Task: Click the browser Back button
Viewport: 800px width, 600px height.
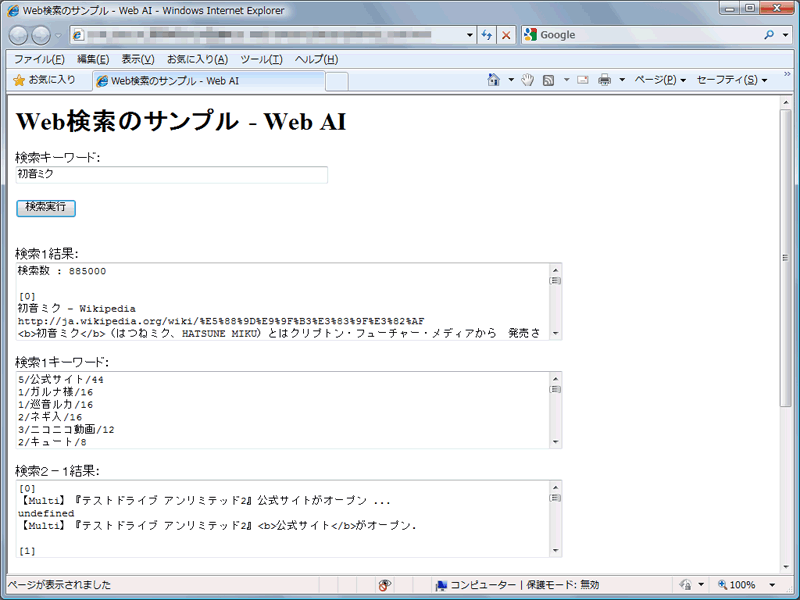Action: coord(18,35)
